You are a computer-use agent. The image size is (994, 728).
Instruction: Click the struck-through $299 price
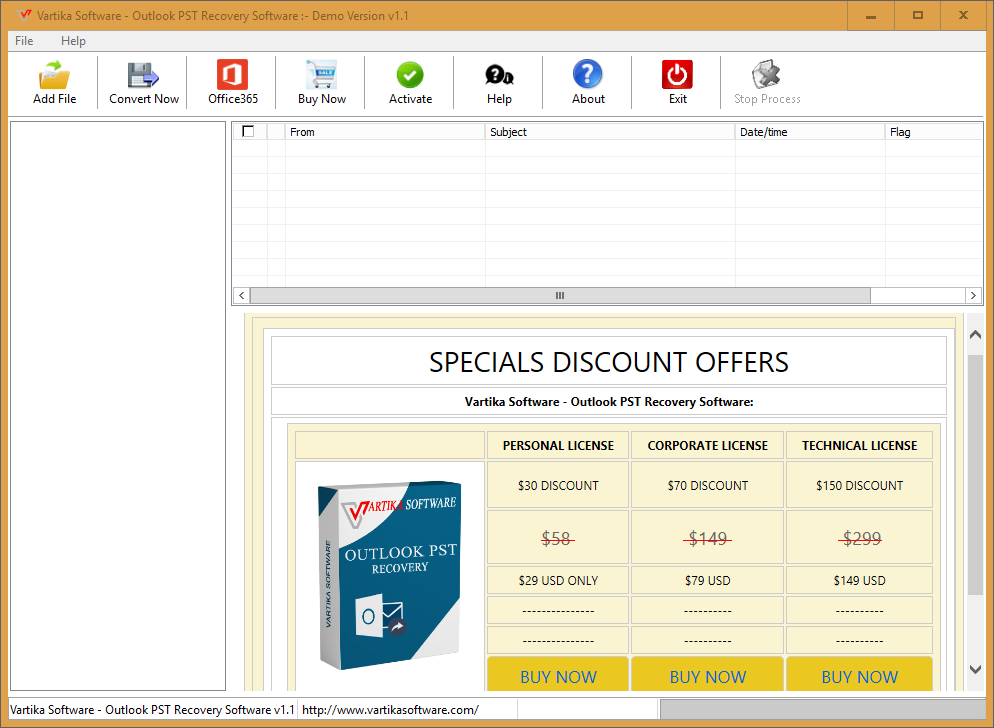[x=862, y=538]
